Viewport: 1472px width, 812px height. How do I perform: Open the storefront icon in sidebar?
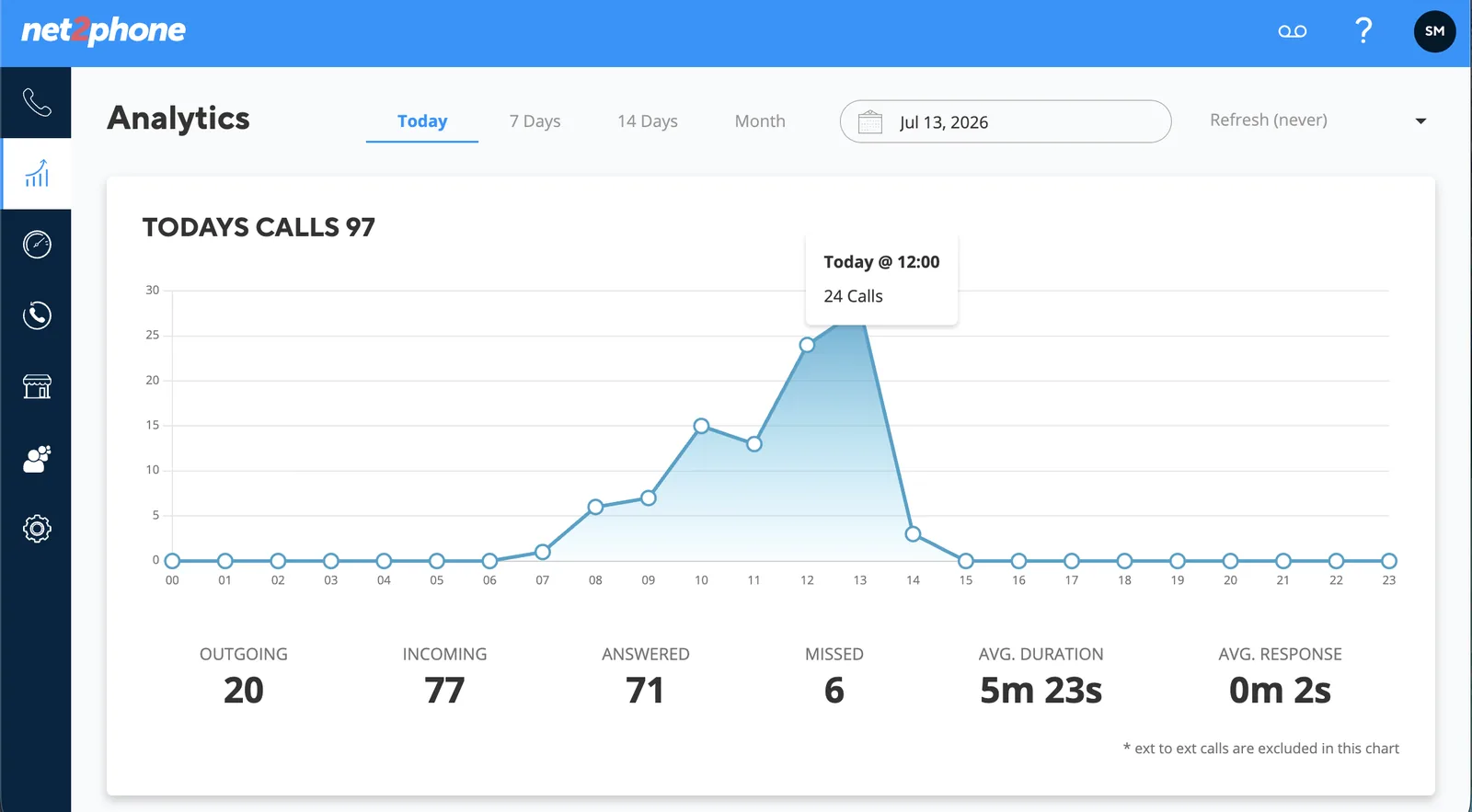tap(37, 386)
